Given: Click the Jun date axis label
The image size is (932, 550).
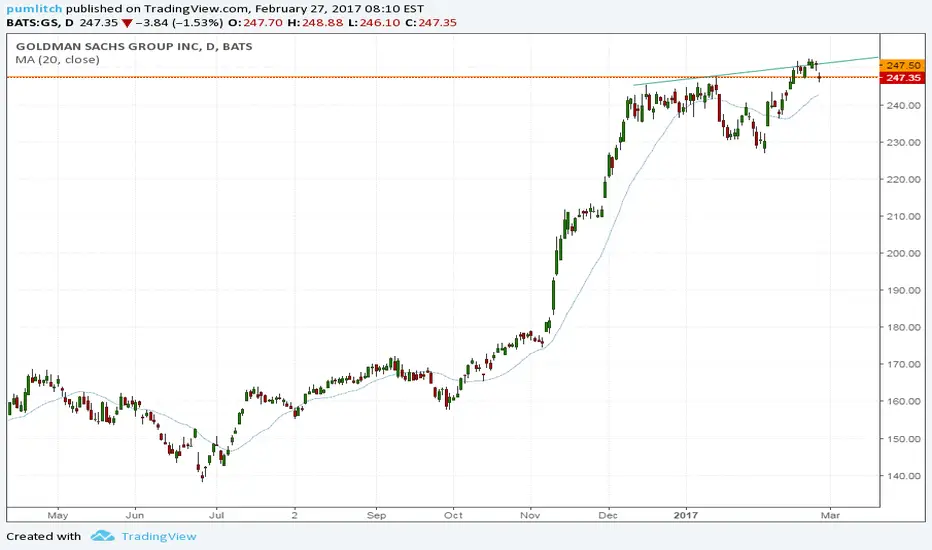Looking at the screenshot, I should tap(135, 516).
